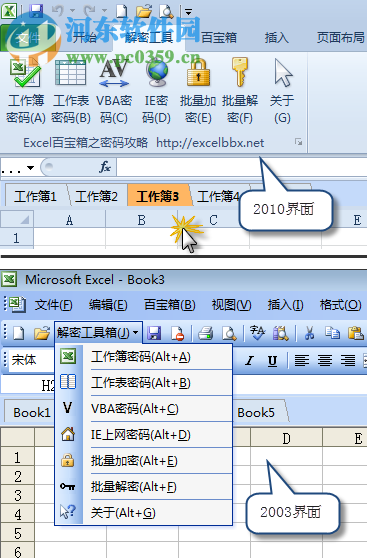The height and width of the screenshot is (558, 367).
Task: Run 批量解密(F) key tool
Action: coord(240,92)
